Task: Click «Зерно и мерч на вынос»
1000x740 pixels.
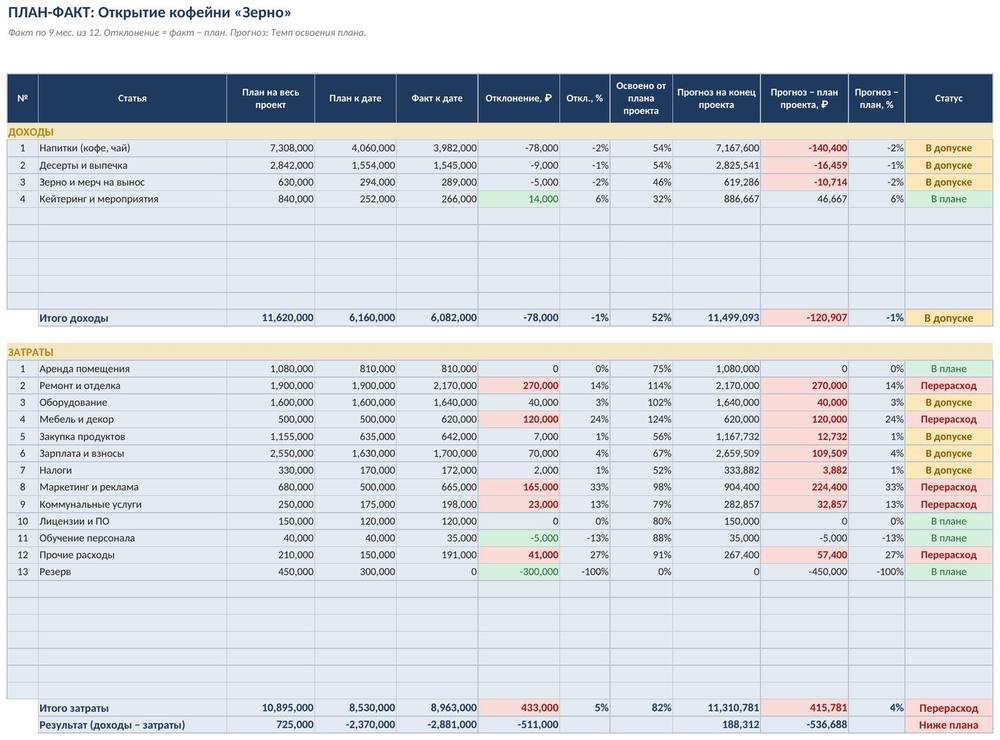Action: (x=132, y=182)
